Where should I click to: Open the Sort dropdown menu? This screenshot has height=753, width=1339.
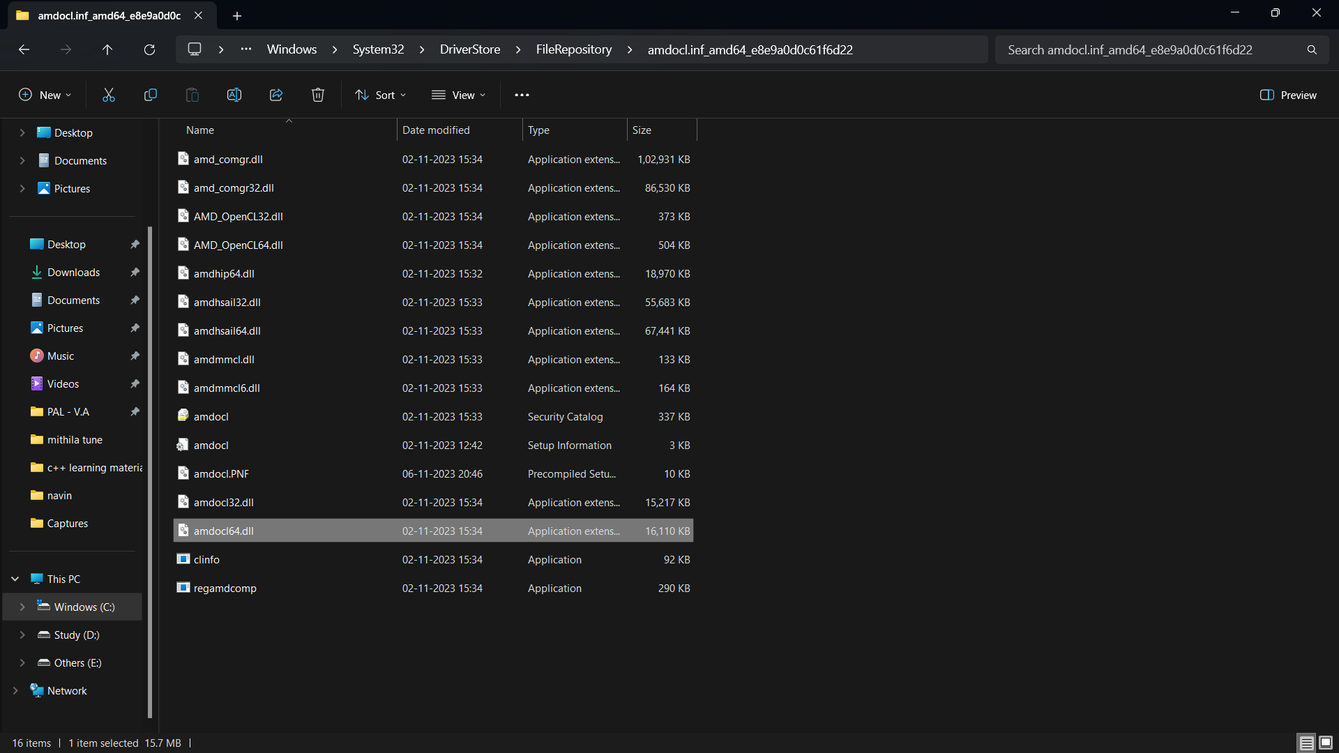(380, 95)
